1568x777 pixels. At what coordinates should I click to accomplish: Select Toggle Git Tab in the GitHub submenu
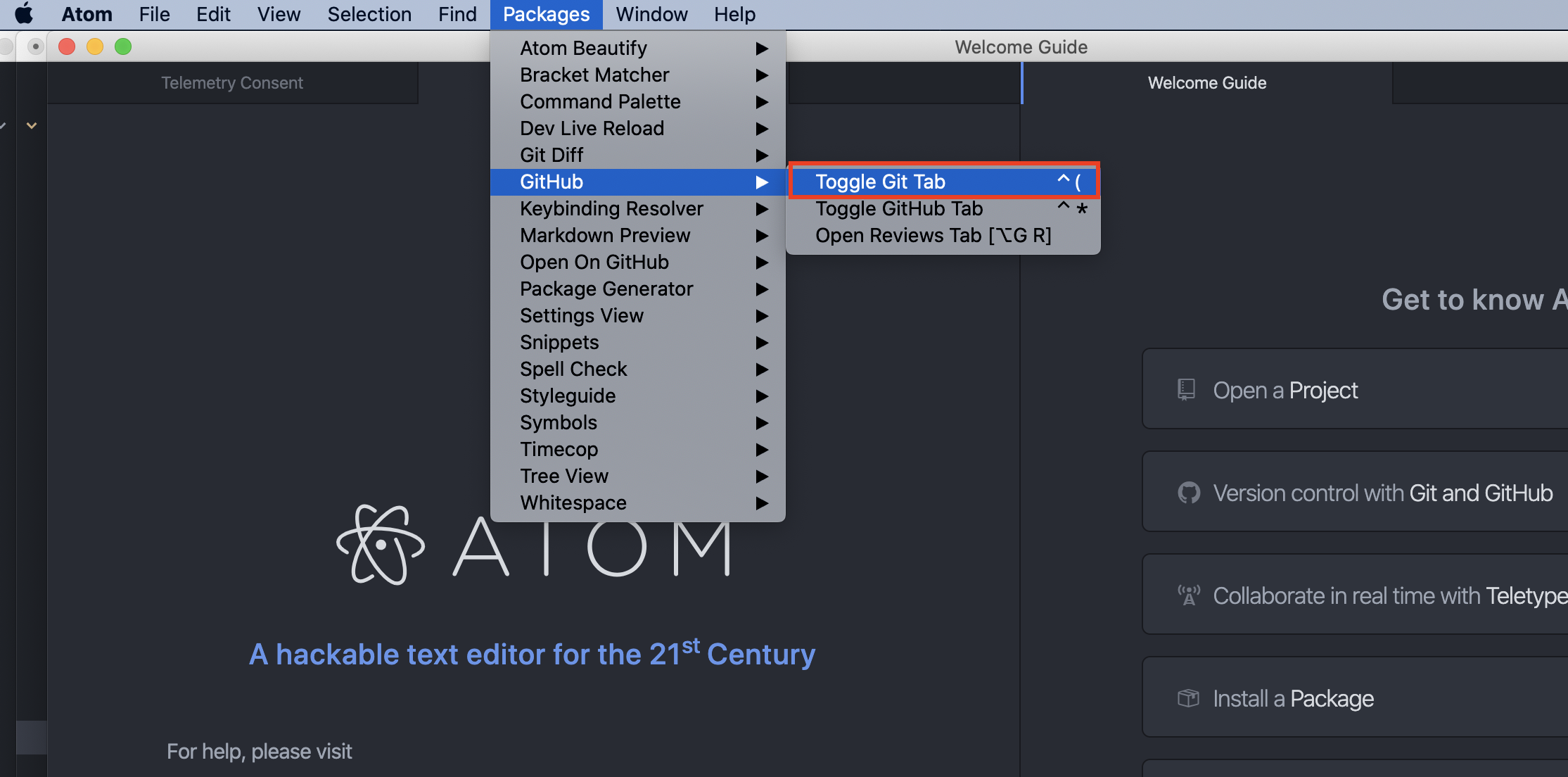click(x=880, y=181)
